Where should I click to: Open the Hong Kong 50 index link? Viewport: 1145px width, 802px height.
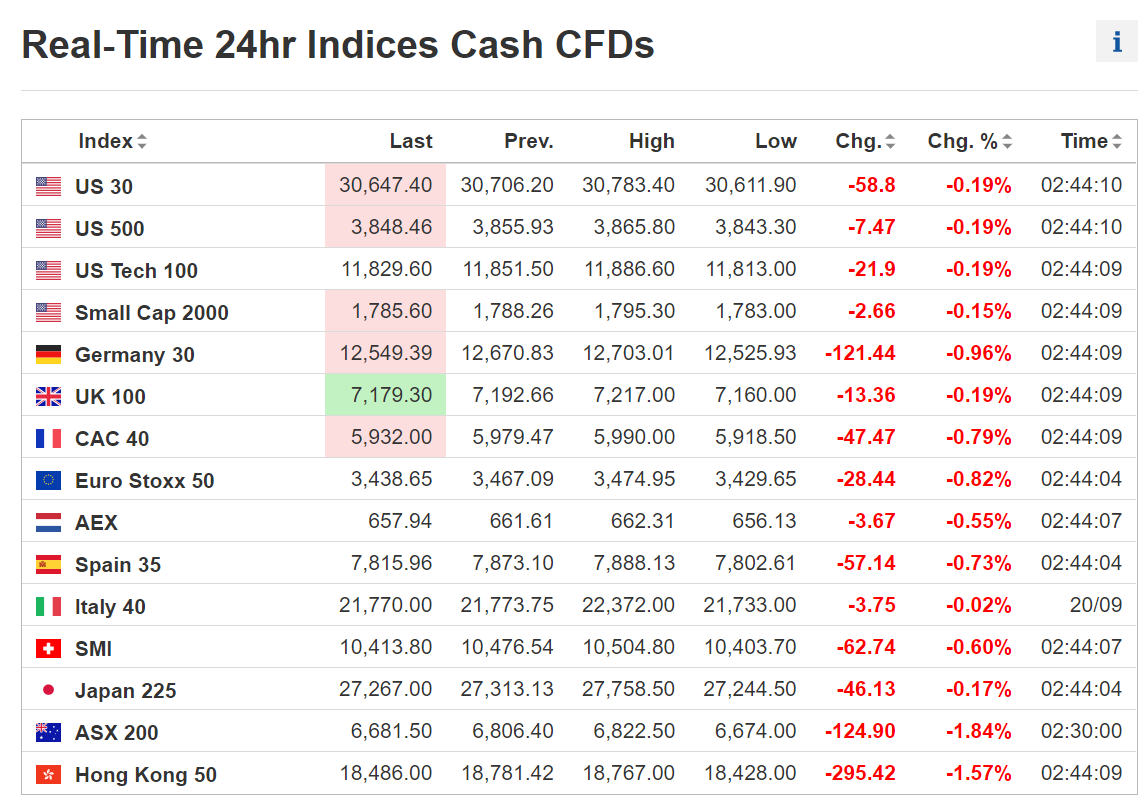146,775
